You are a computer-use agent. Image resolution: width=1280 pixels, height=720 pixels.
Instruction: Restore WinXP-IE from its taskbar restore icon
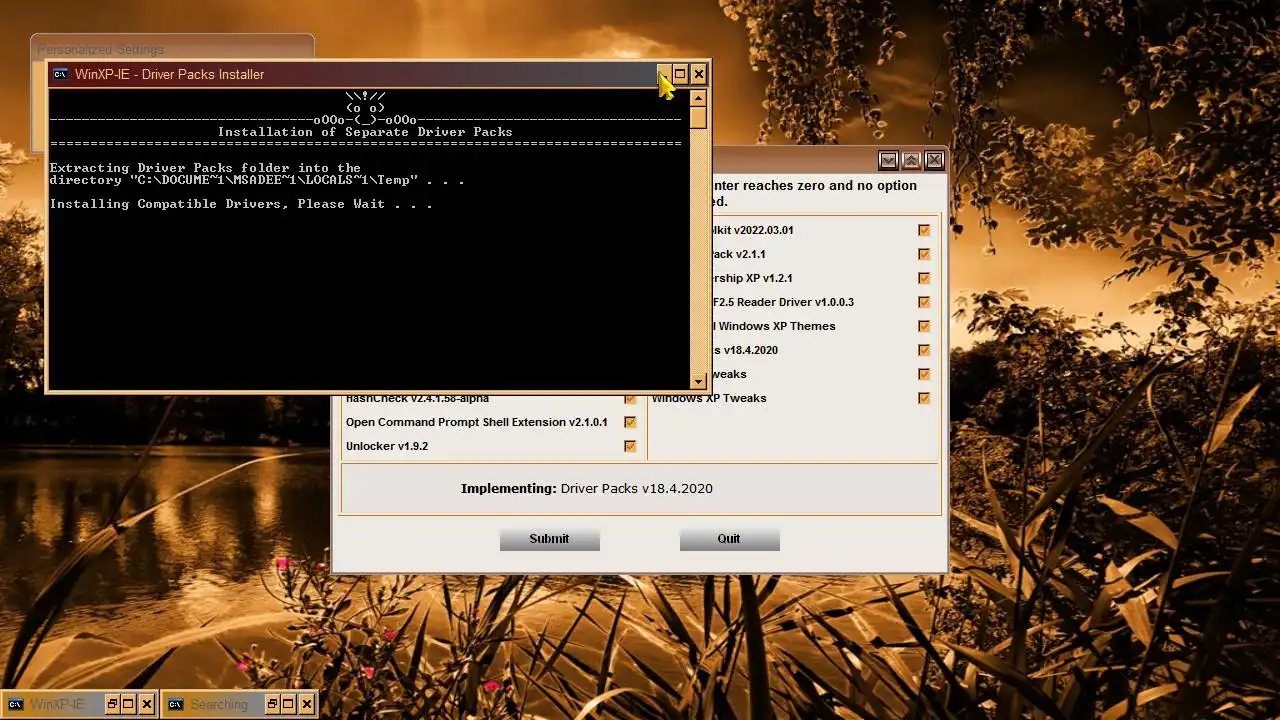[x=112, y=704]
